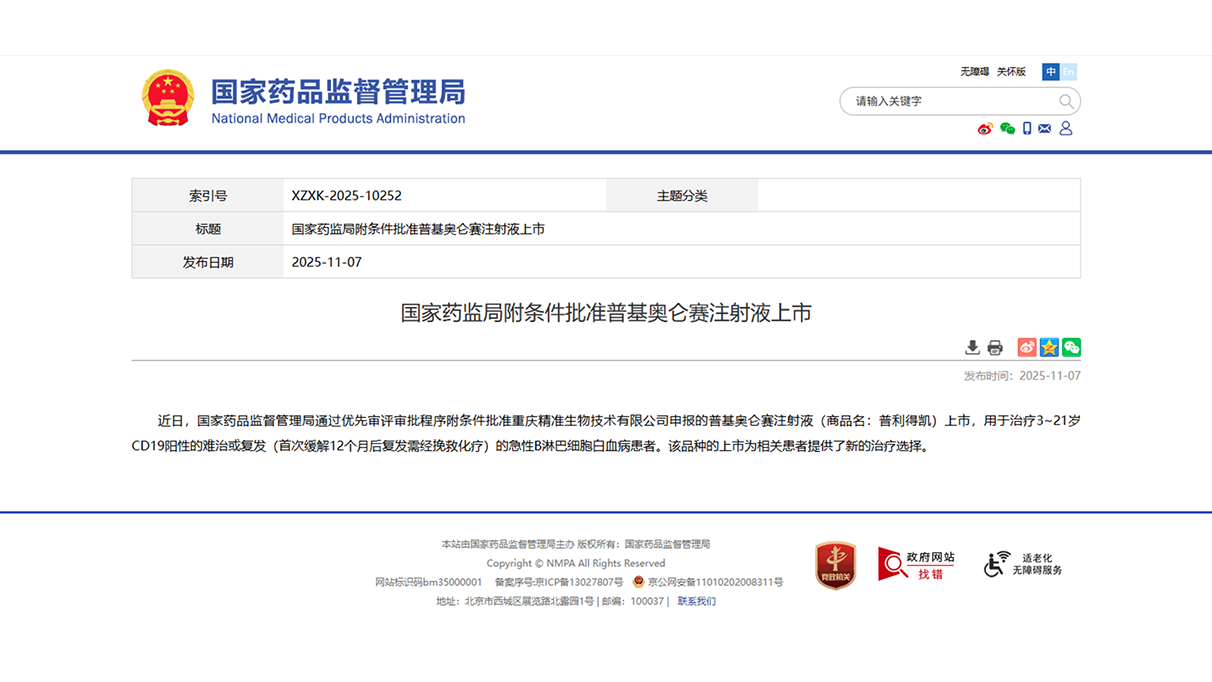Switch language to English with En toggle
1212x682 pixels.
(1068, 71)
